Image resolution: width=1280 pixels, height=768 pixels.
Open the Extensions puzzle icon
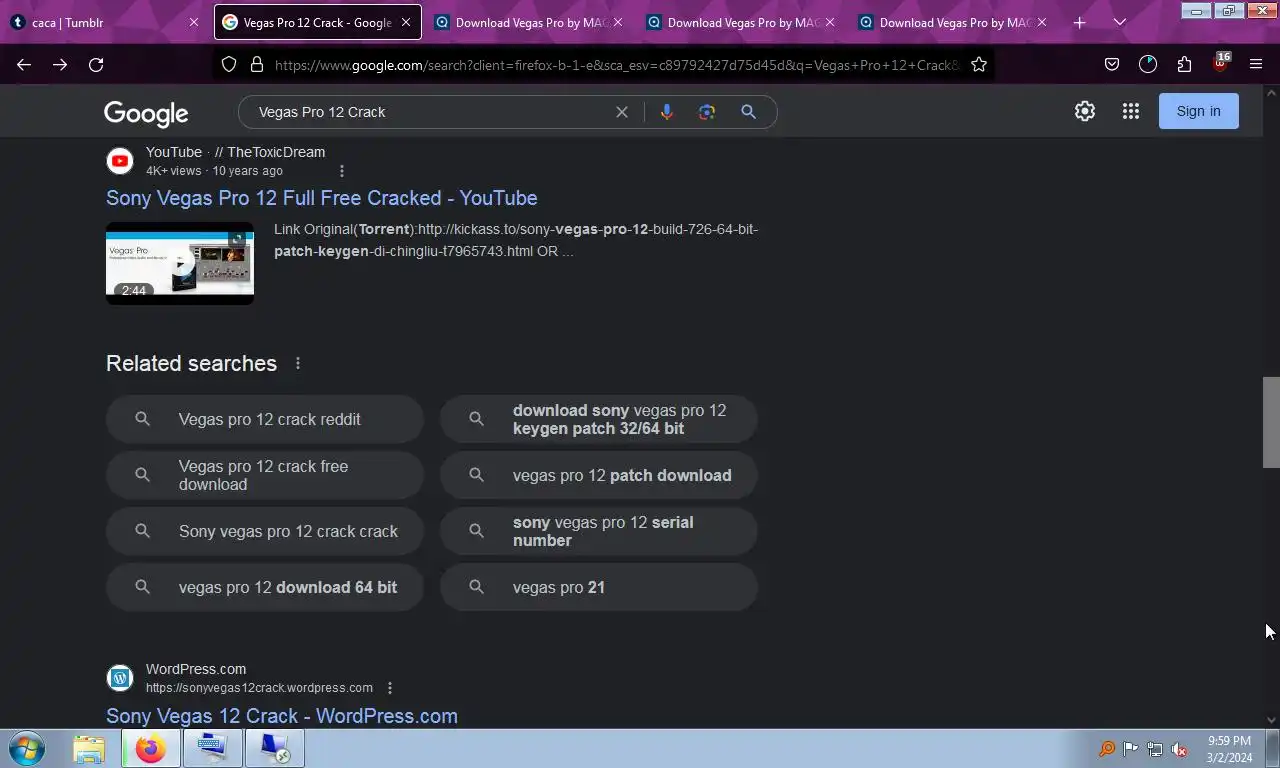point(1184,64)
